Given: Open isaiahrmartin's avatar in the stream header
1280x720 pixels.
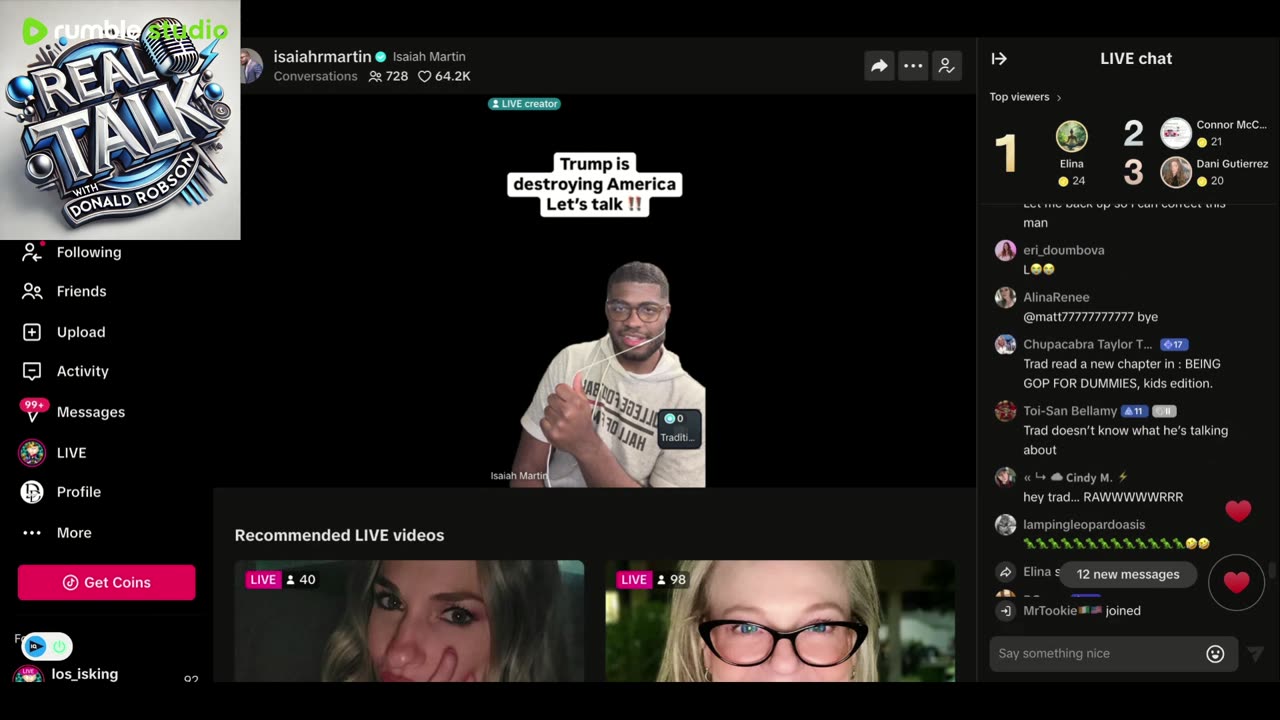Looking at the screenshot, I should [x=250, y=66].
